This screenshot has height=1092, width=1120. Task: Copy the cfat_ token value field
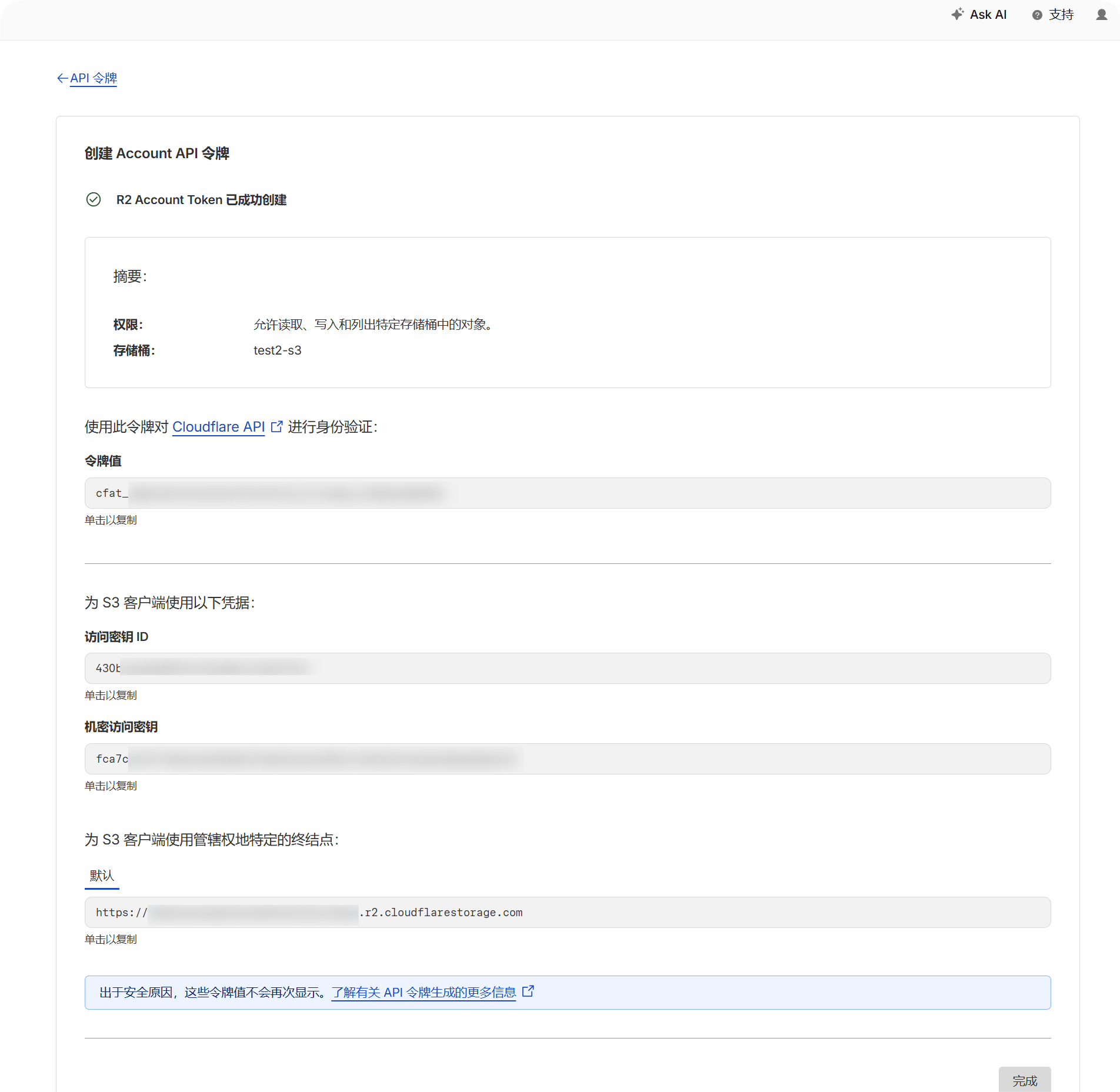click(568, 493)
